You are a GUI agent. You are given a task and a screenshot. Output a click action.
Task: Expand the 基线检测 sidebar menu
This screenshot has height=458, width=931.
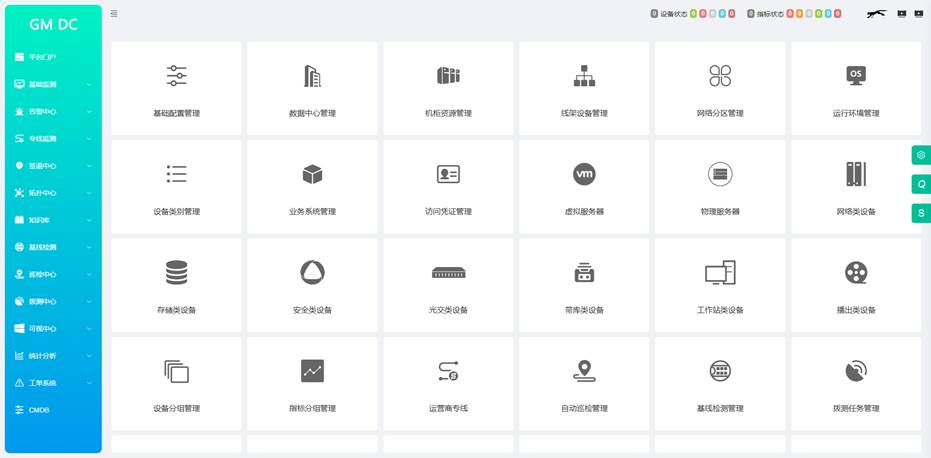click(53, 247)
